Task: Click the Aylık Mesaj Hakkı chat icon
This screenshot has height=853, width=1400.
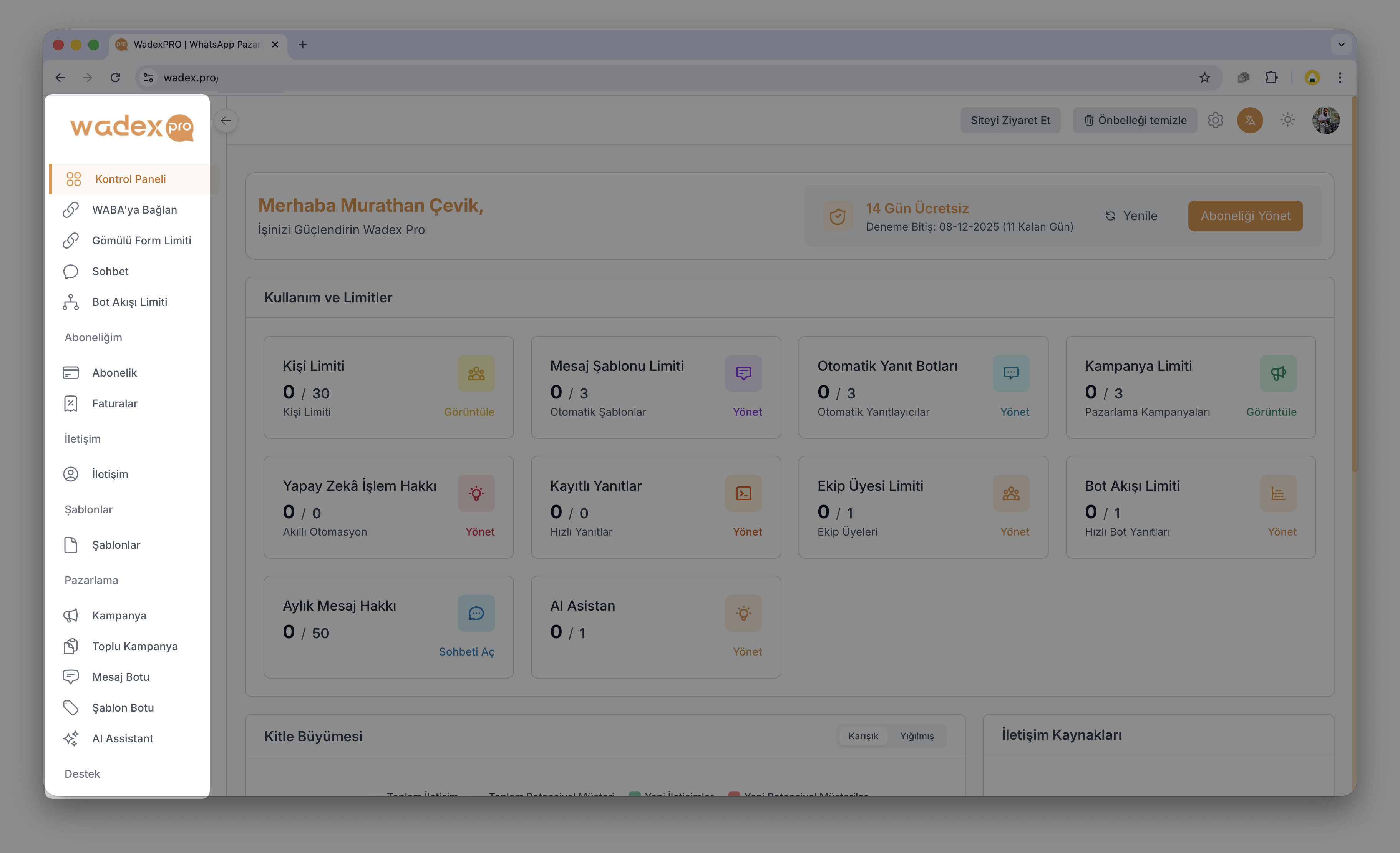Action: (476, 613)
